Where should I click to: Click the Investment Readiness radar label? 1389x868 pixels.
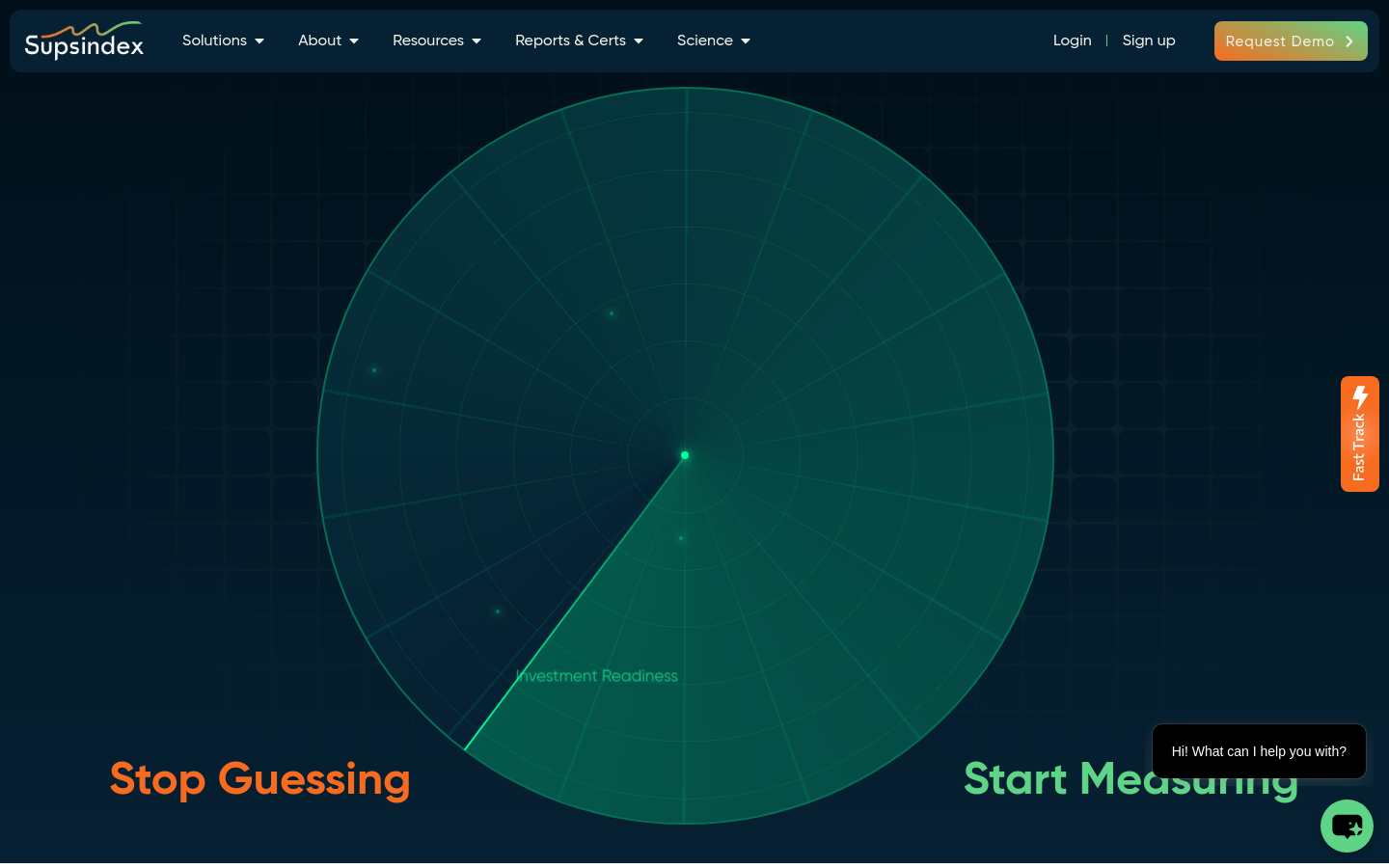[x=597, y=676]
